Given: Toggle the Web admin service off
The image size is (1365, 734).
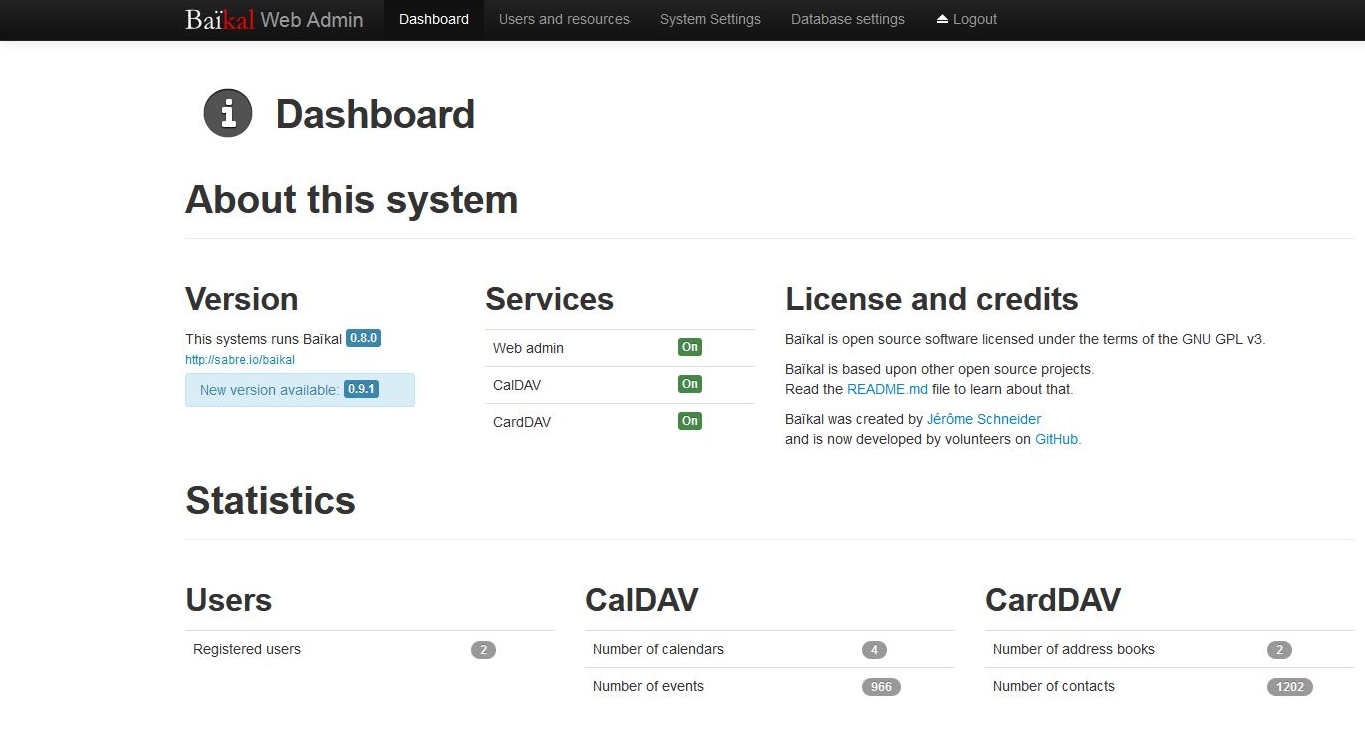Looking at the screenshot, I should click(x=689, y=347).
